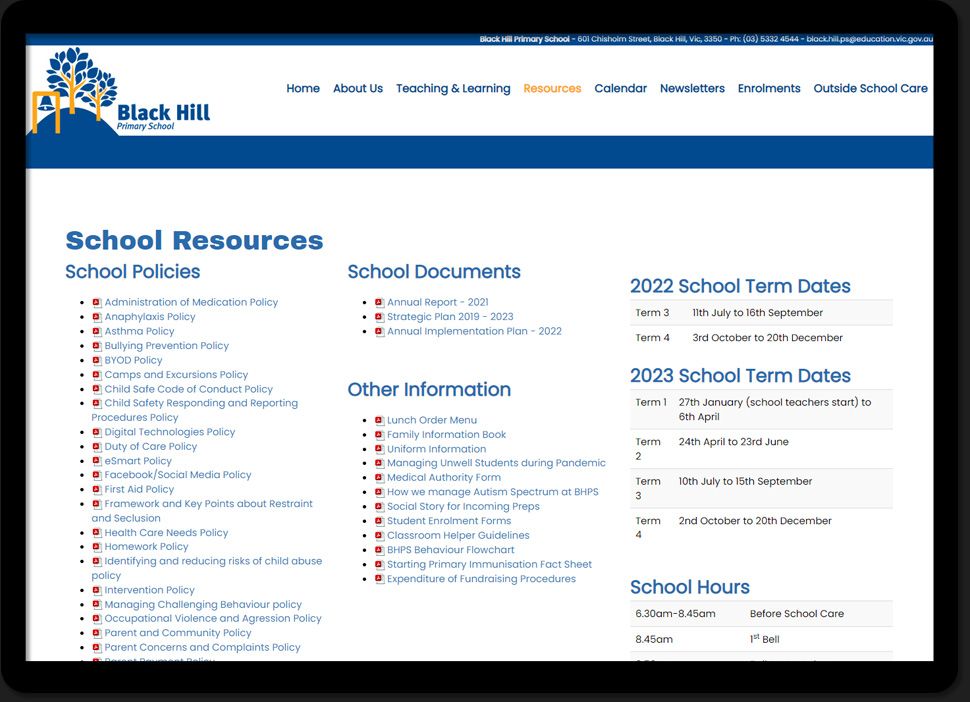The image size is (970, 702).
Task: Open the Family Information Book link
Action: coord(446,435)
